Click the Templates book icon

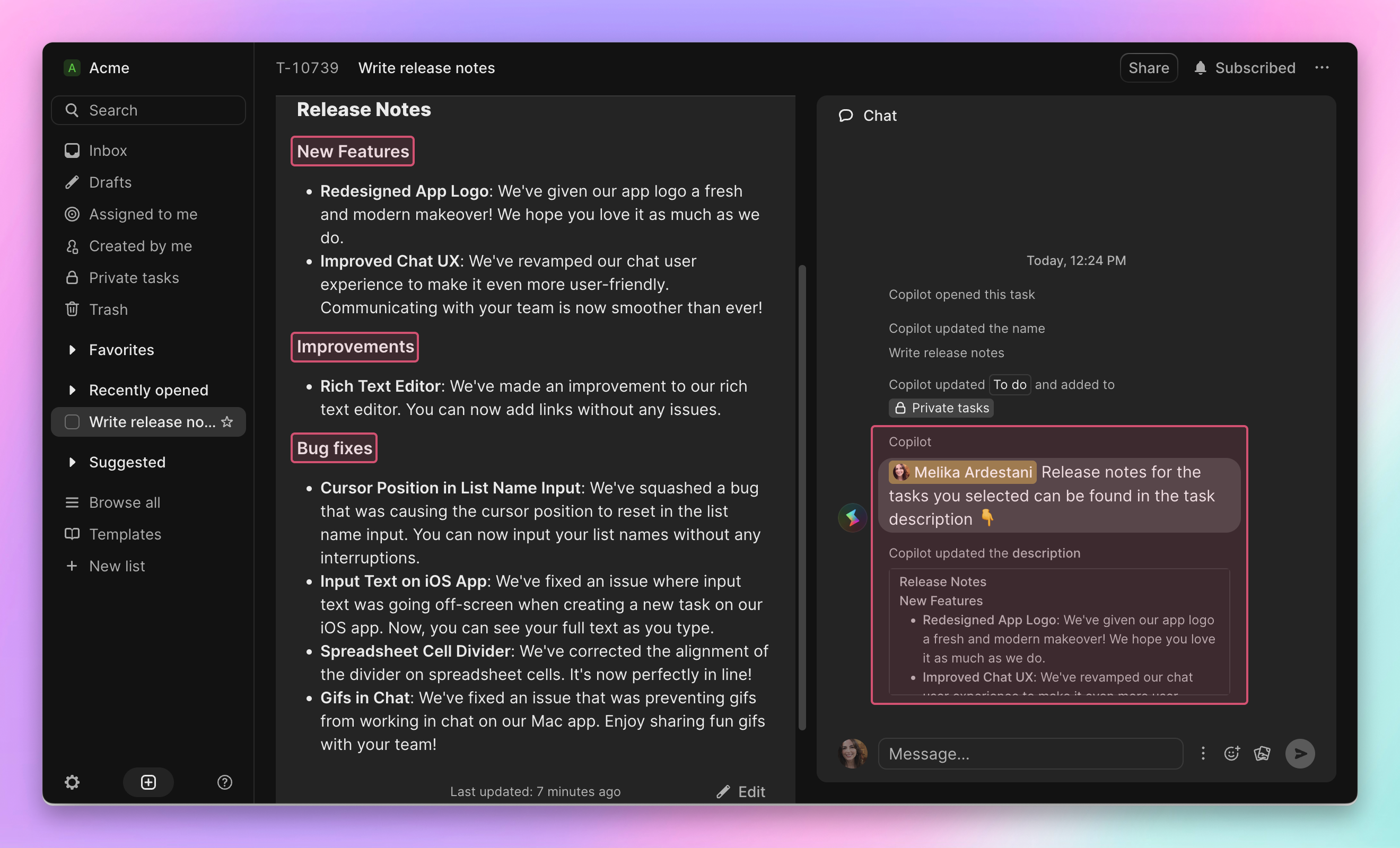(72, 534)
